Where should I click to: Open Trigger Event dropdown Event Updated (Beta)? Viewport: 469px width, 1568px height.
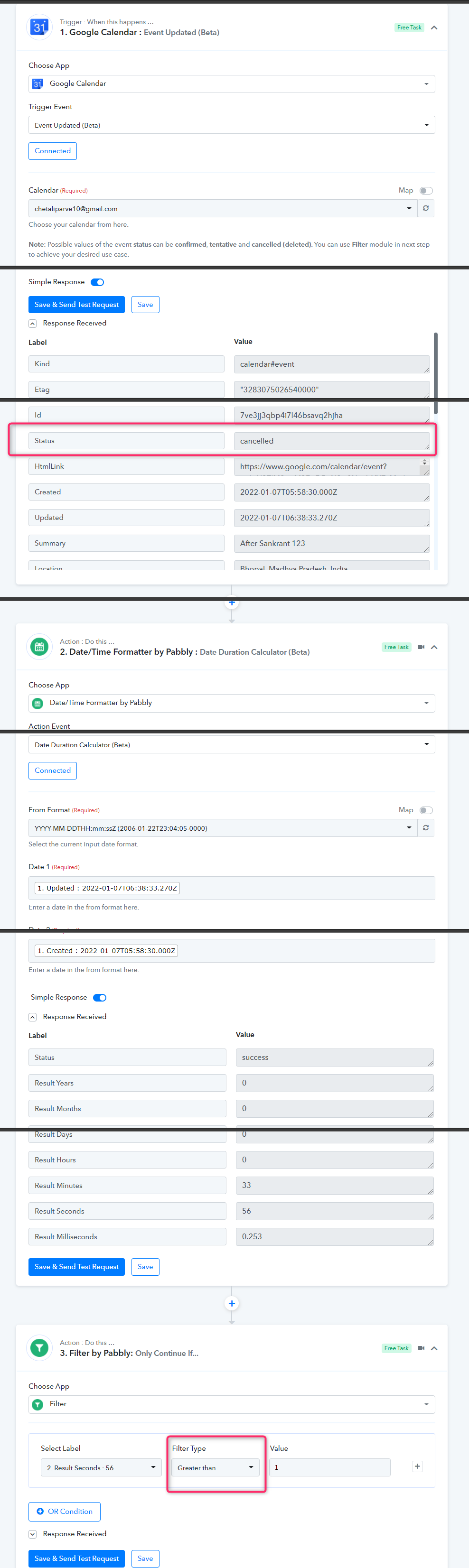pos(232,125)
